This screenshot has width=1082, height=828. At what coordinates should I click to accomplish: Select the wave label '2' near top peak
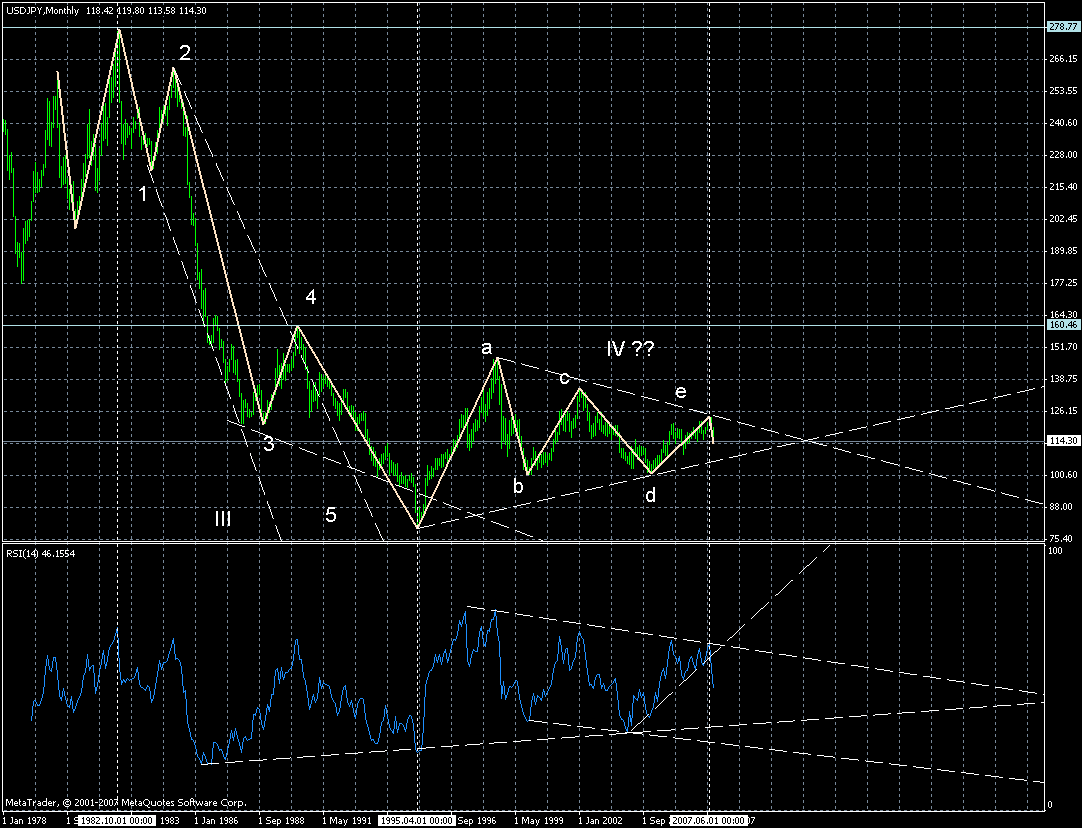[x=185, y=52]
